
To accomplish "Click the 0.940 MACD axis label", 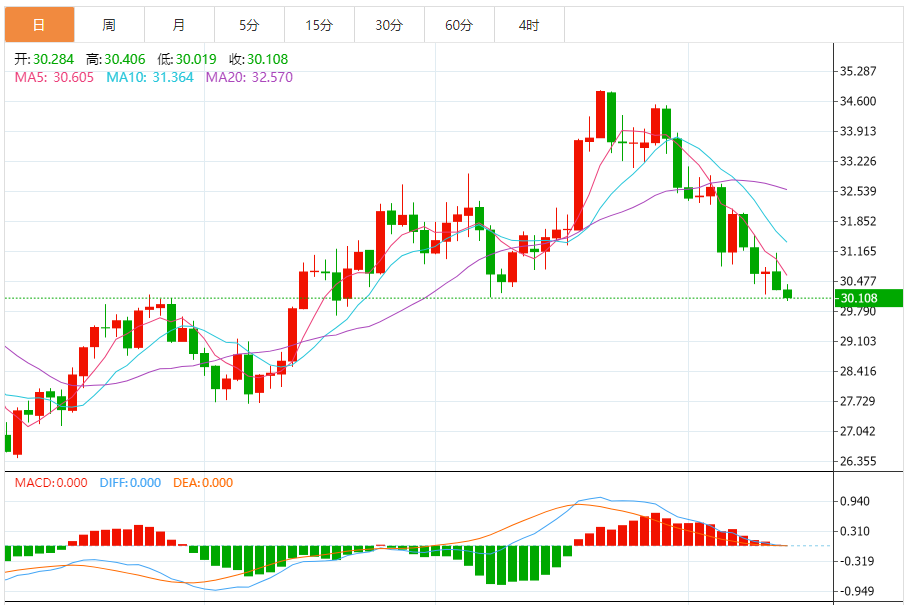I will [x=855, y=501].
